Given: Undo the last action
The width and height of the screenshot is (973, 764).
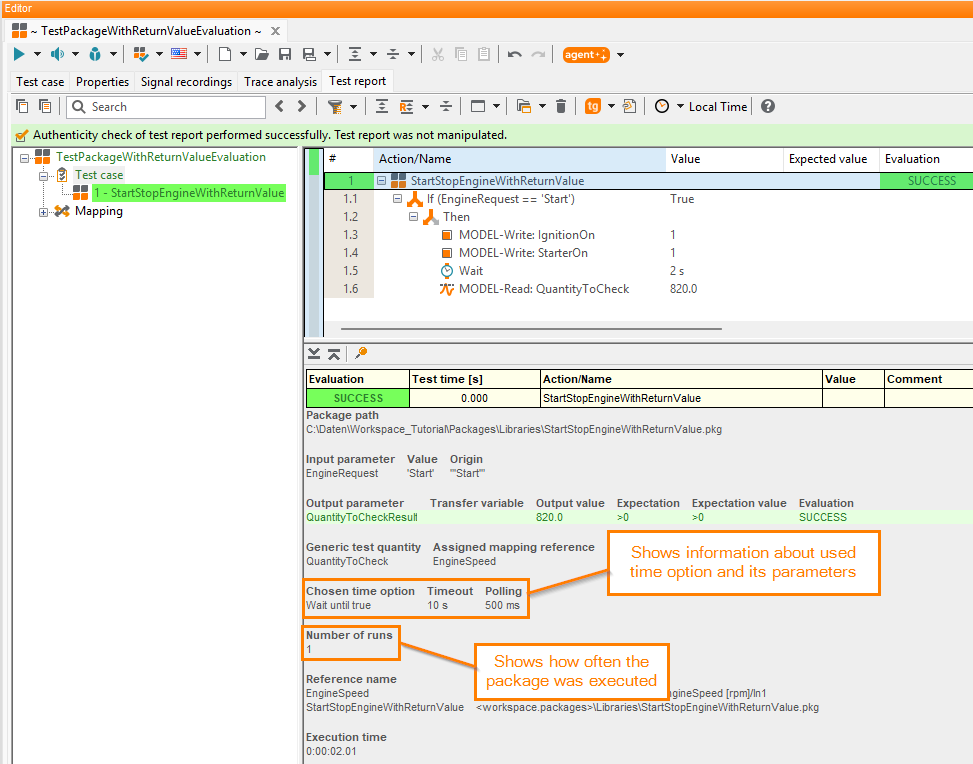Looking at the screenshot, I should (x=514, y=55).
